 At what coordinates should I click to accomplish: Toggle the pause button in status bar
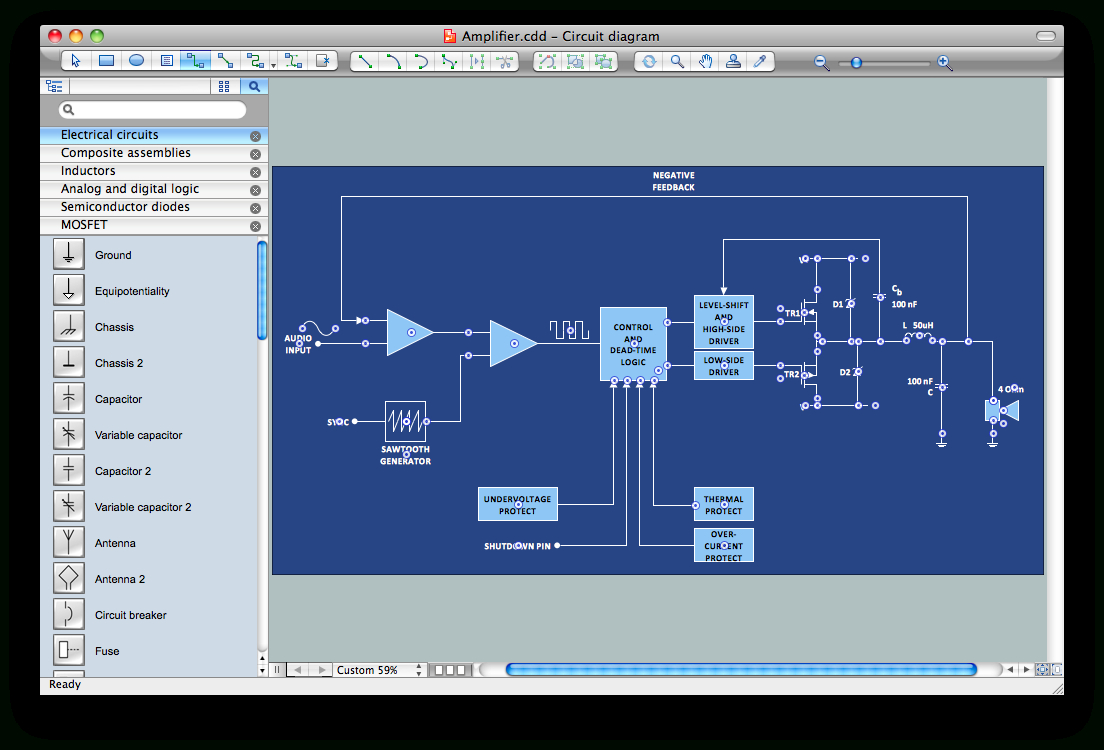click(277, 670)
